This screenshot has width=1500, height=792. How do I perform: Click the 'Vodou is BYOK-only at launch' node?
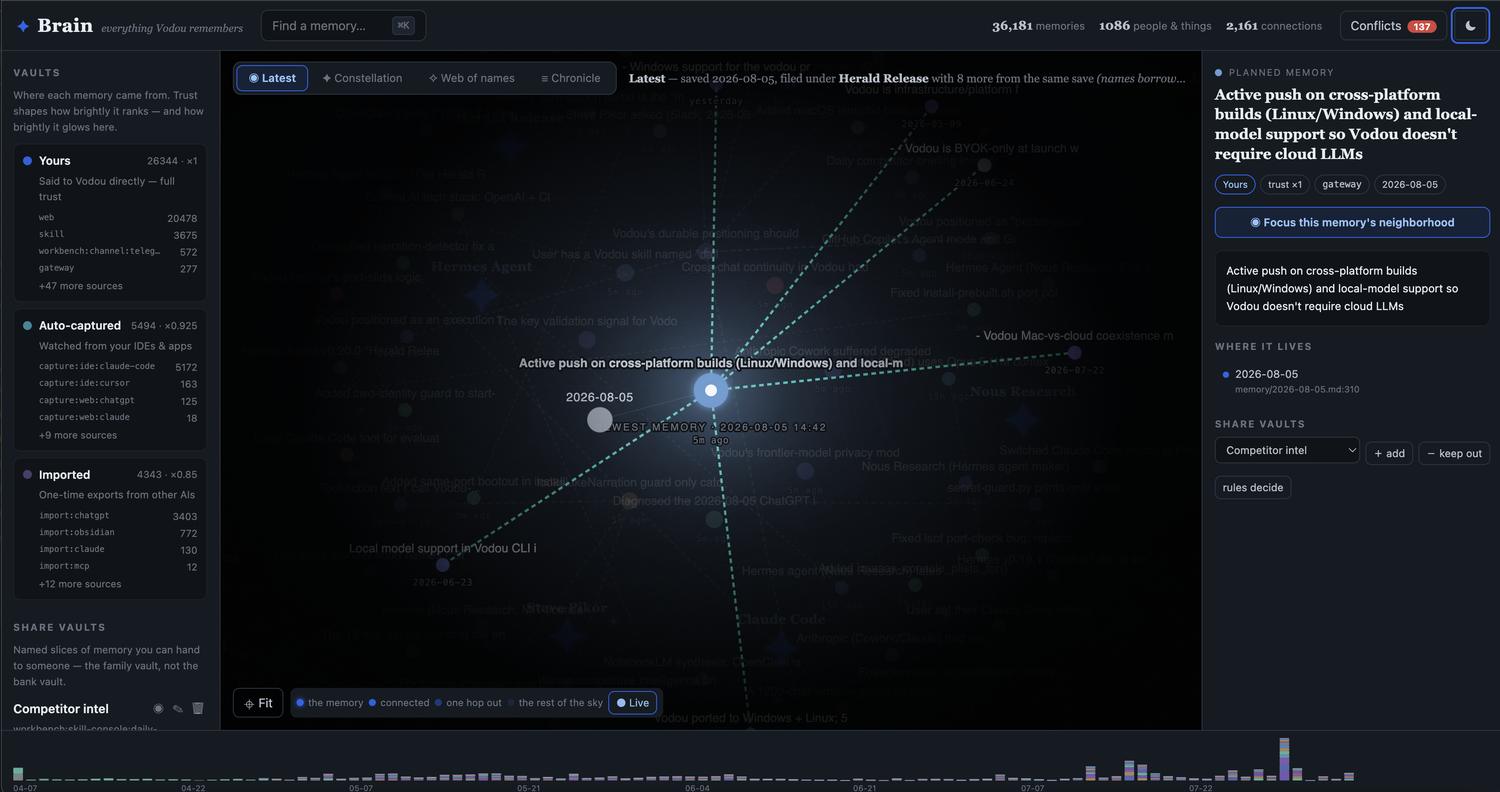pyautogui.click(x=984, y=165)
